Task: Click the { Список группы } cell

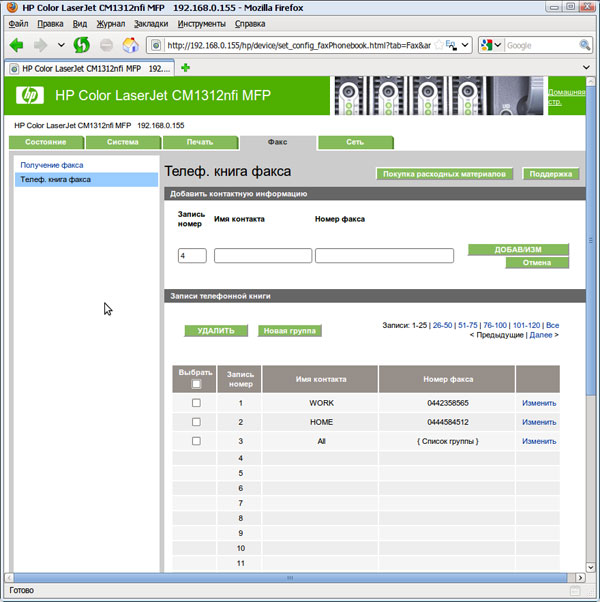Action: (x=448, y=442)
